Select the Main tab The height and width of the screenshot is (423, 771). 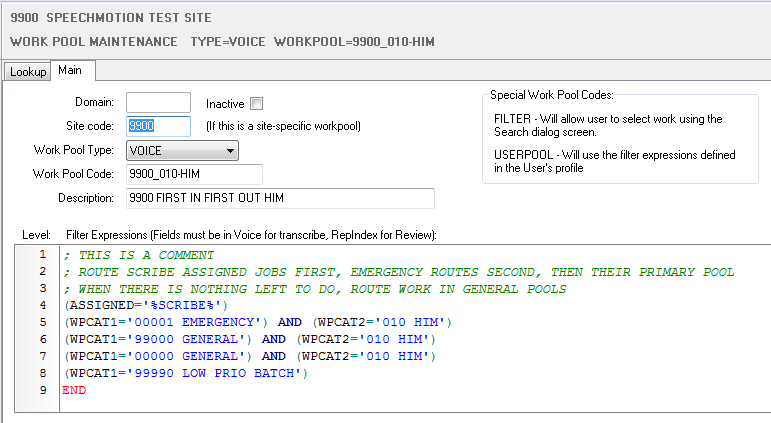tap(70, 70)
